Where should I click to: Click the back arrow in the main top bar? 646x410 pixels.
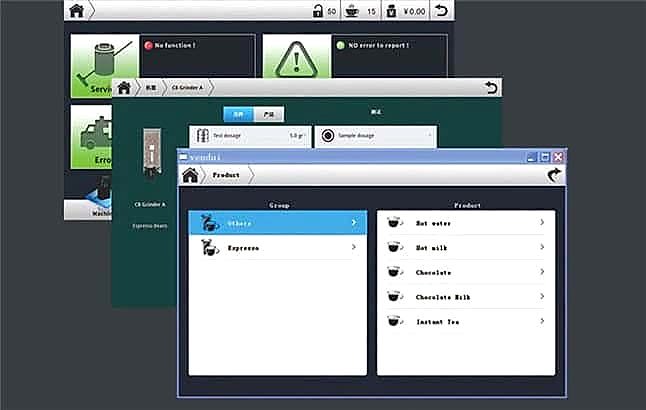click(x=442, y=10)
